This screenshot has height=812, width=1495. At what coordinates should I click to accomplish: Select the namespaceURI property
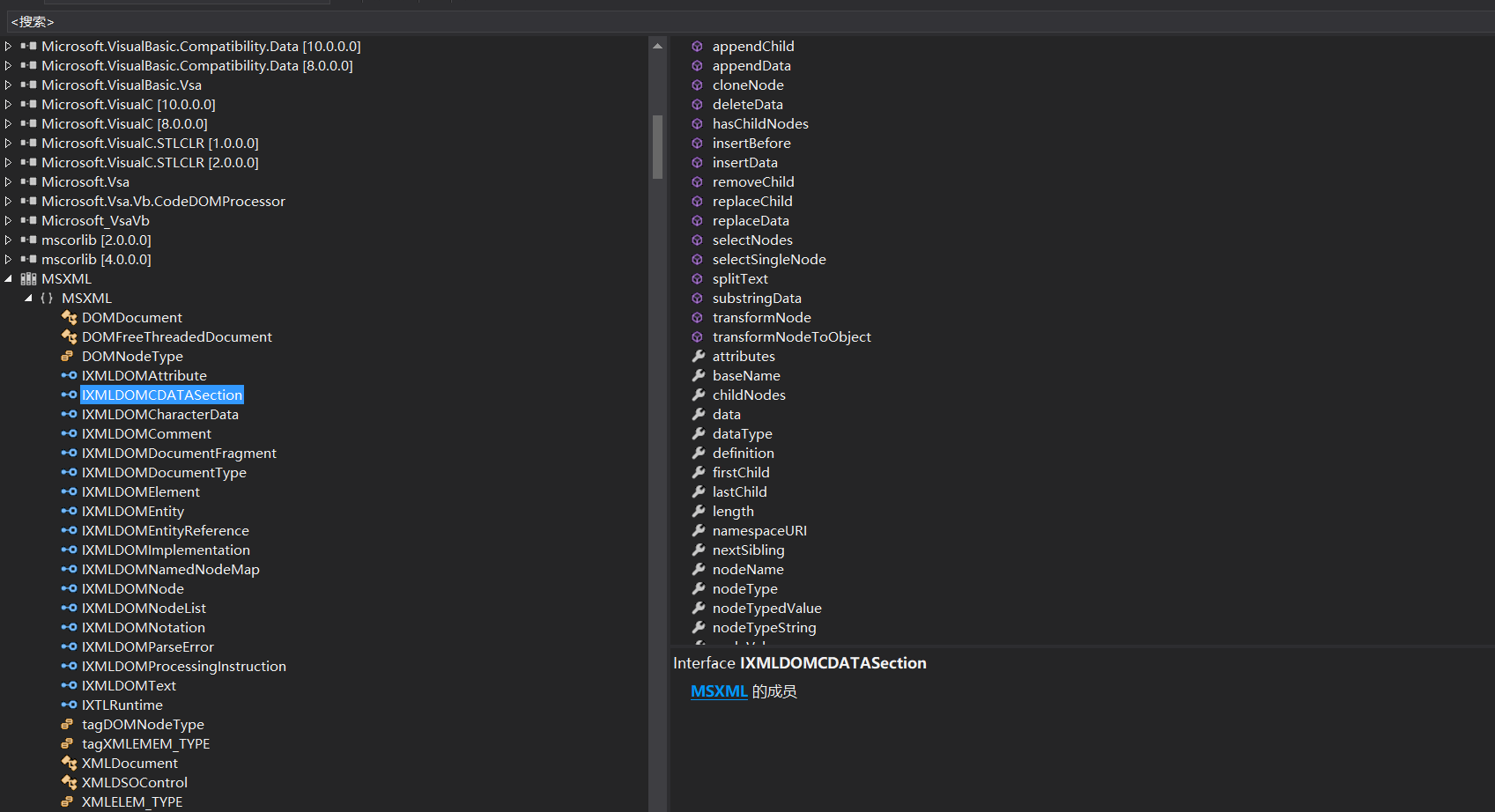coord(759,530)
